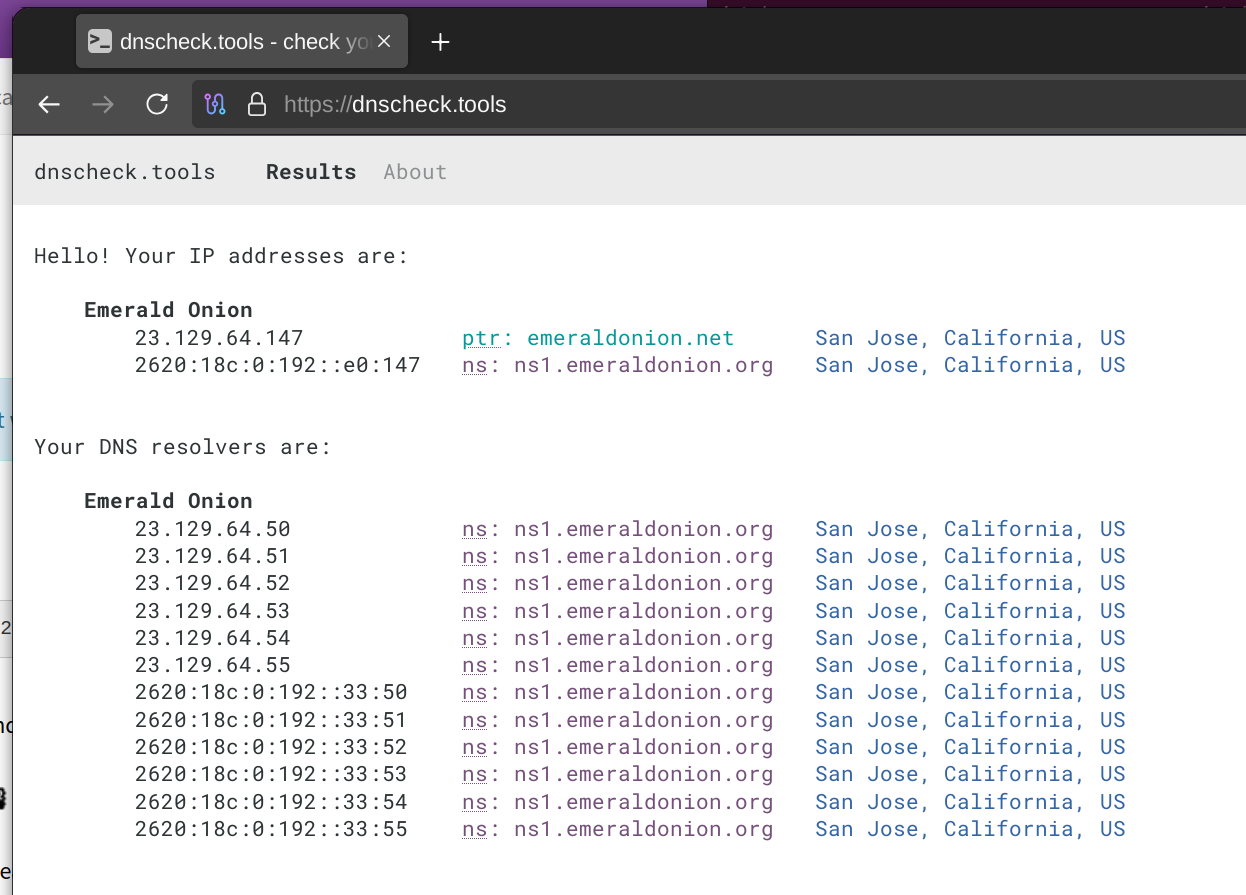The width and height of the screenshot is (1246, 895).
Task: Click 'Hello! Your IP addresses are:' text
Action: pos(221,256)
